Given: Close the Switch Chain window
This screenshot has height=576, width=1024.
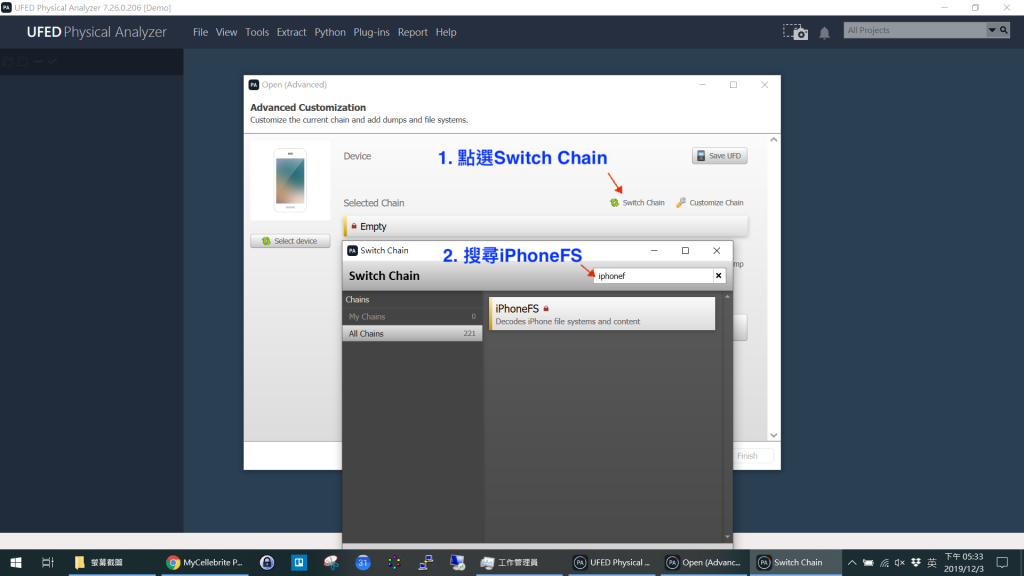Looking at the screenshot, I should [716, 250].
